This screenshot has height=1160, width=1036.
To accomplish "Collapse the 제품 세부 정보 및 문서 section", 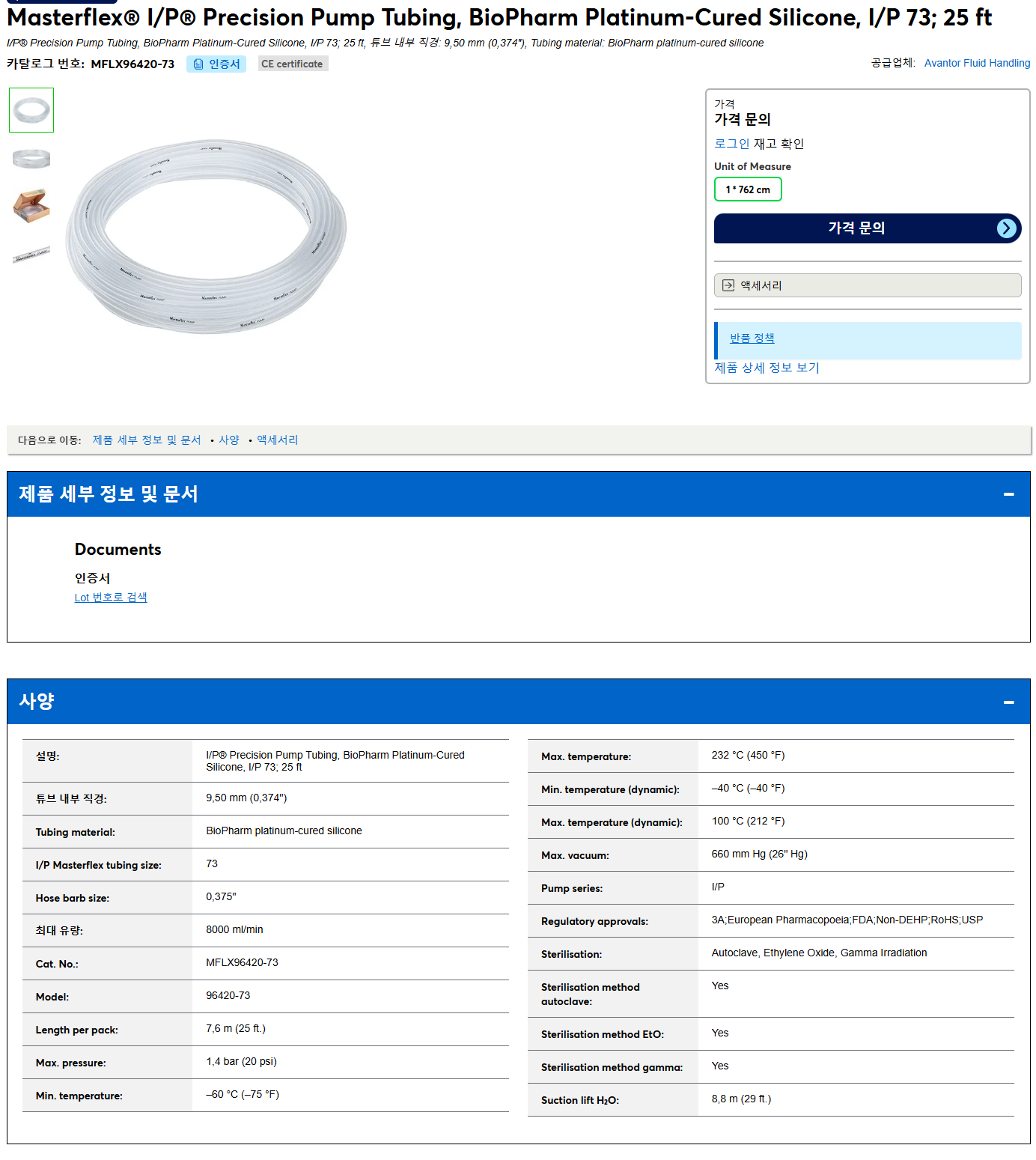I will click(1008, 494).
